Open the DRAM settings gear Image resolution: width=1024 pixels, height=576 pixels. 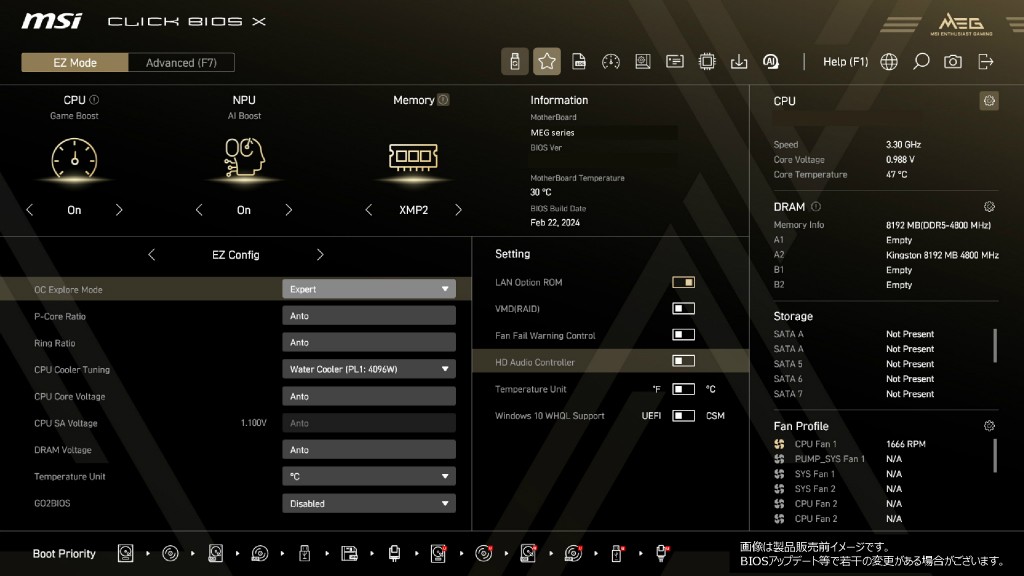point(989,206)
